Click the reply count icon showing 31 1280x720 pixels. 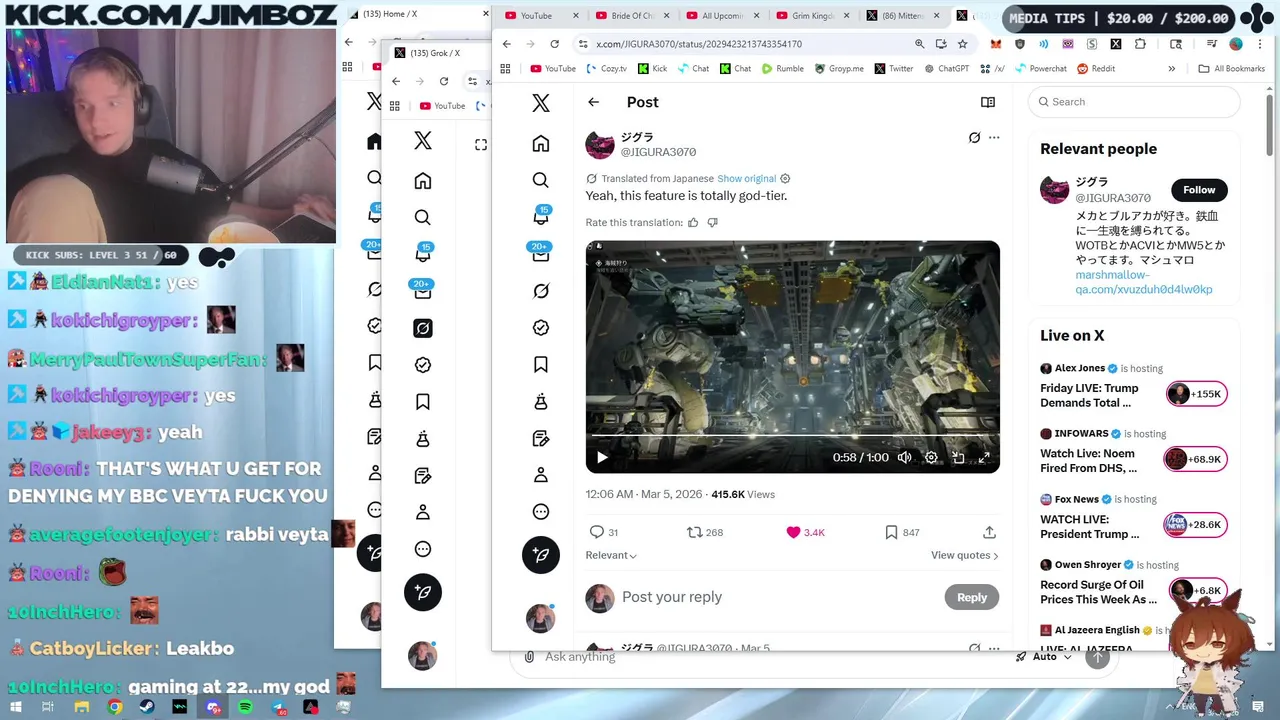pos(597,532)
